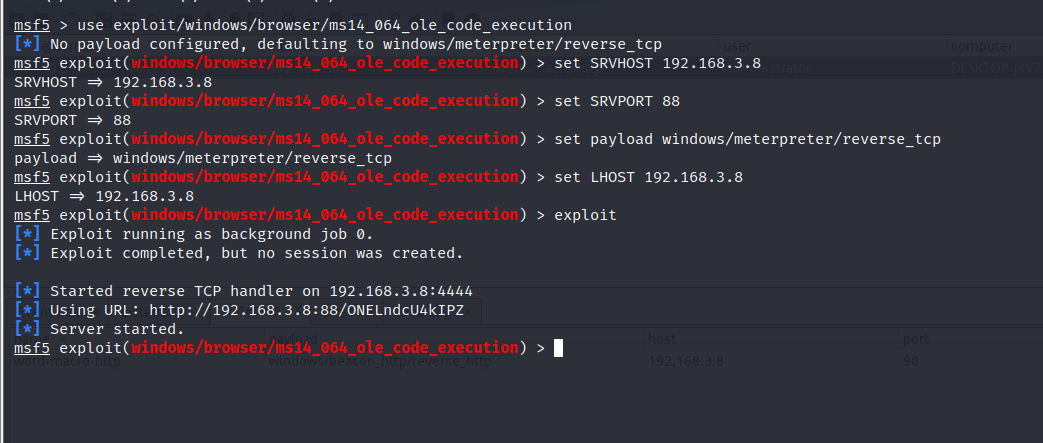Select the 'SRVHOST ⇒ 192.168.3.8' output line
The width and height of the screenshot is (1043, 443).
pyautogui.click(x=113, y=82)
